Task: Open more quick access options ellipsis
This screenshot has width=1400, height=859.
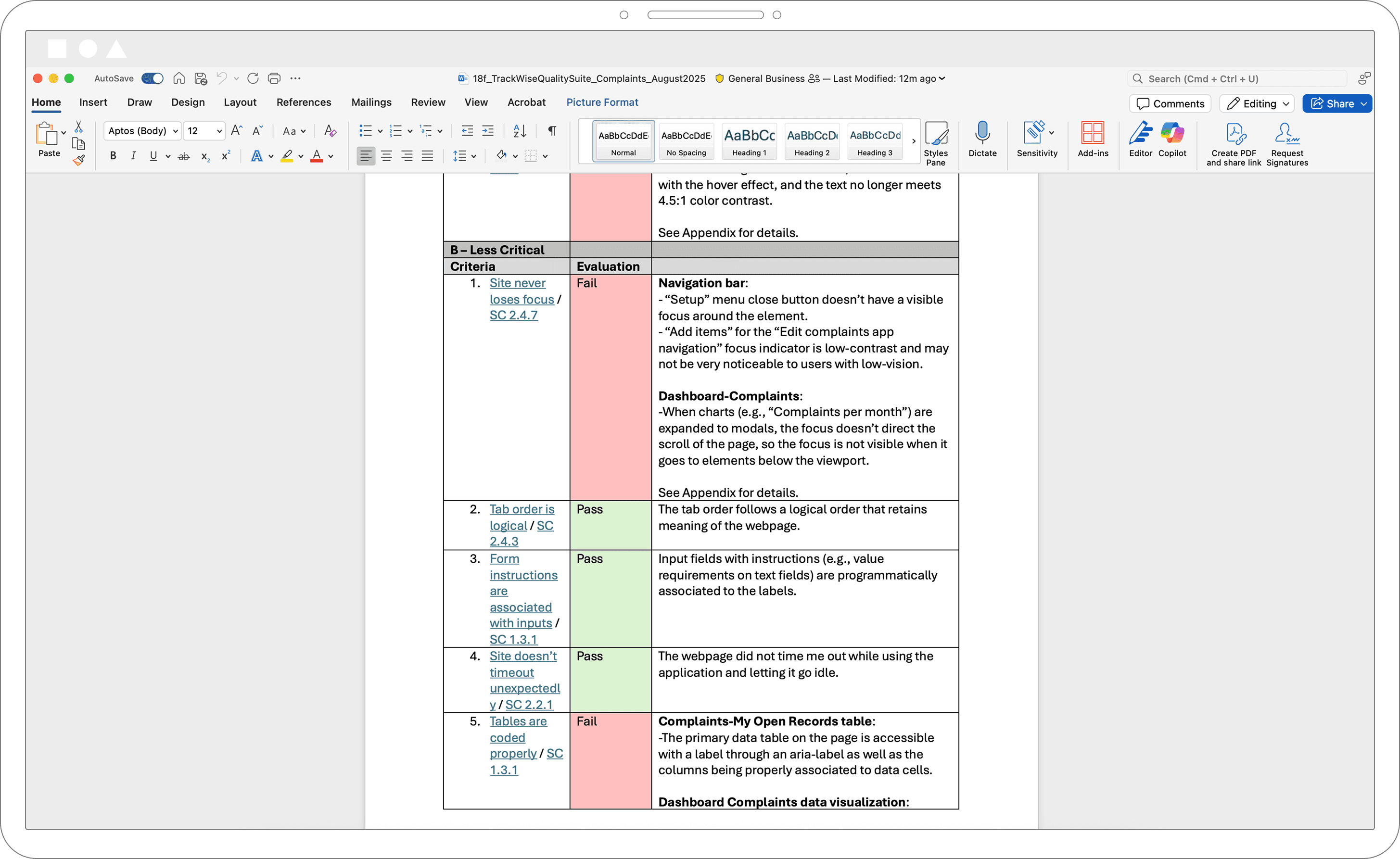Action: point(295,78)
